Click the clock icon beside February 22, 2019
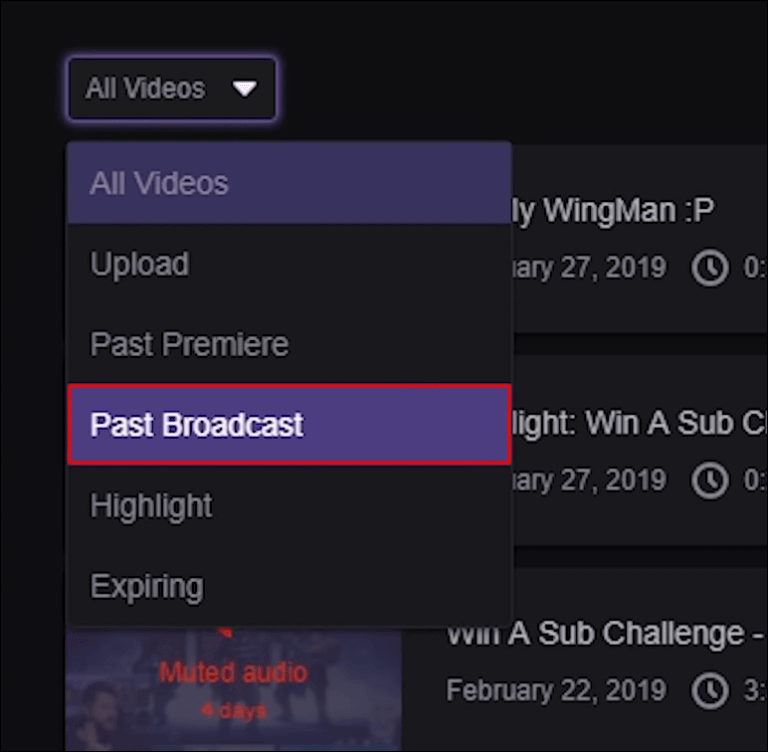 pos(710,691)
